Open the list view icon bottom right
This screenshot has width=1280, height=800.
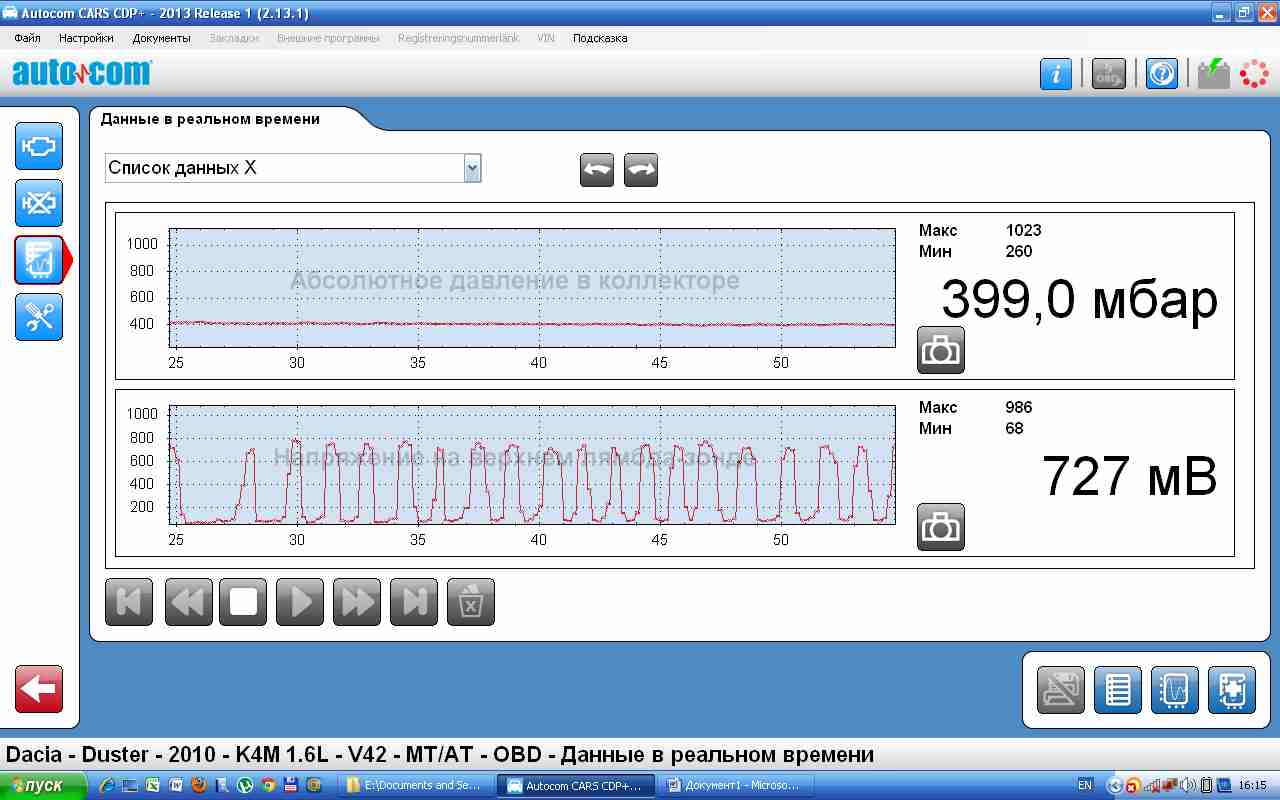[1117, 690]
